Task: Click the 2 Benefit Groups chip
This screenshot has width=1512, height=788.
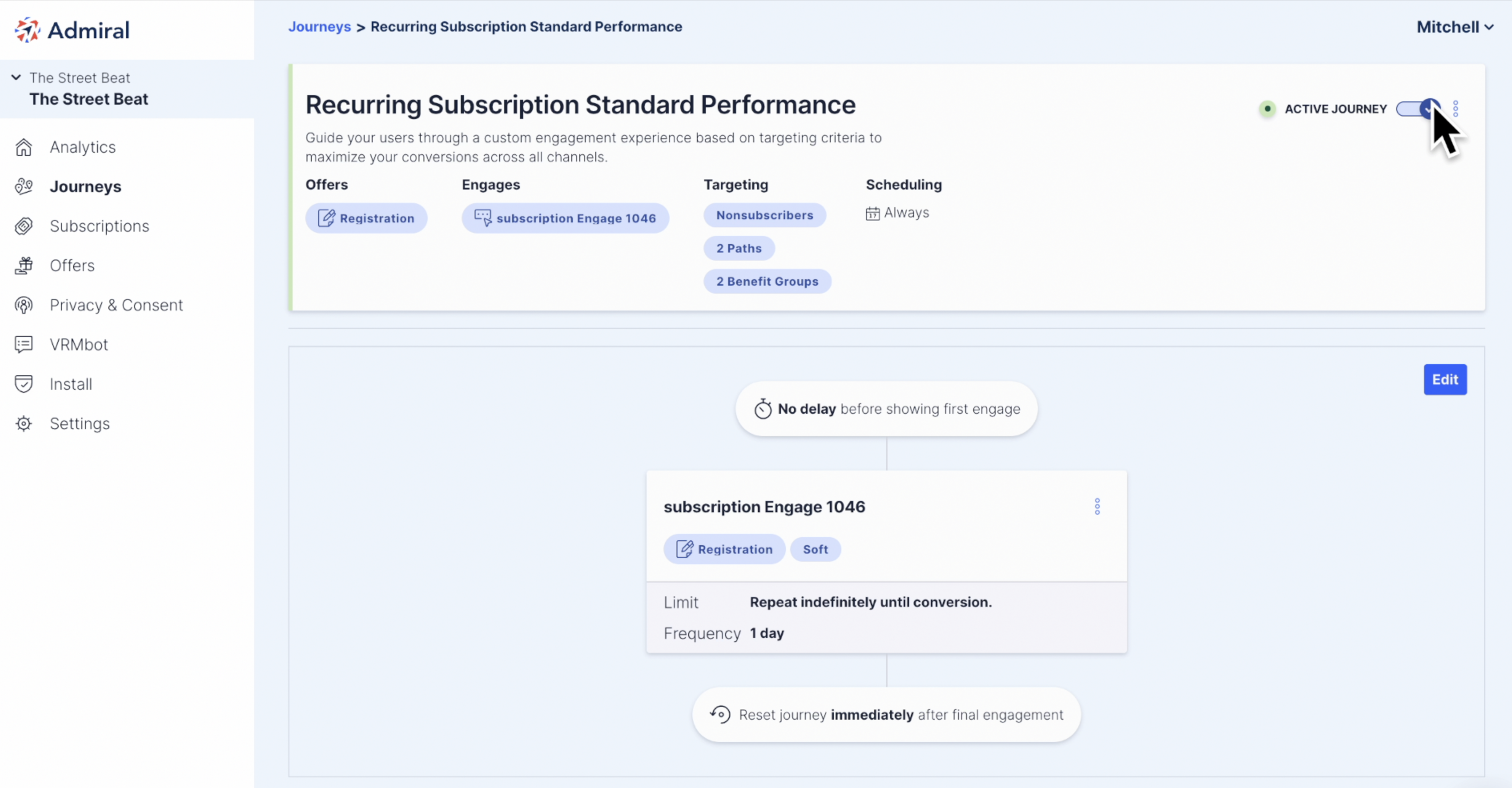Action: coord(767,281)
